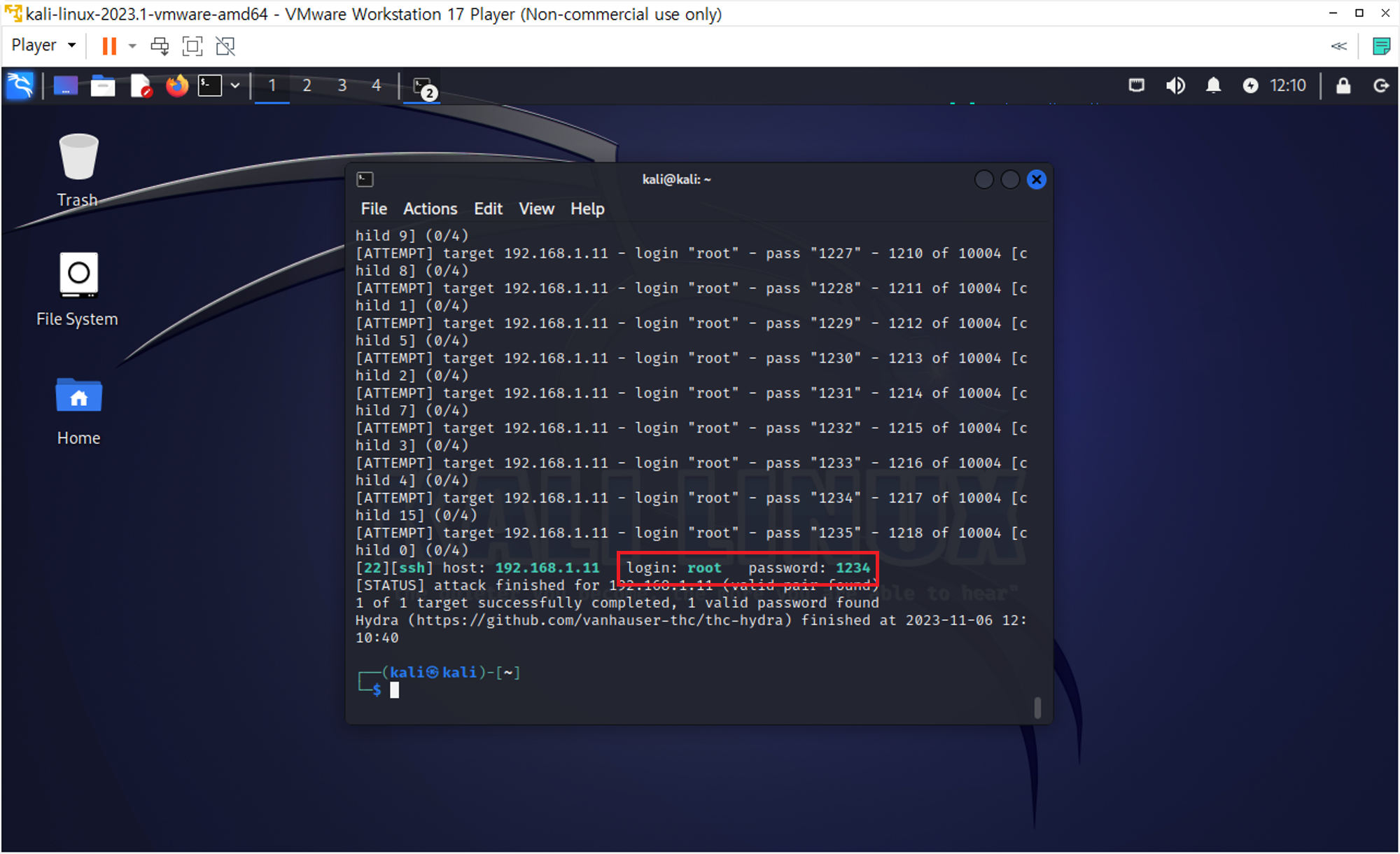Screen dimensions: 1400x854
Task: Click the power manager tray icon
Action: [x=1250, y=85]
